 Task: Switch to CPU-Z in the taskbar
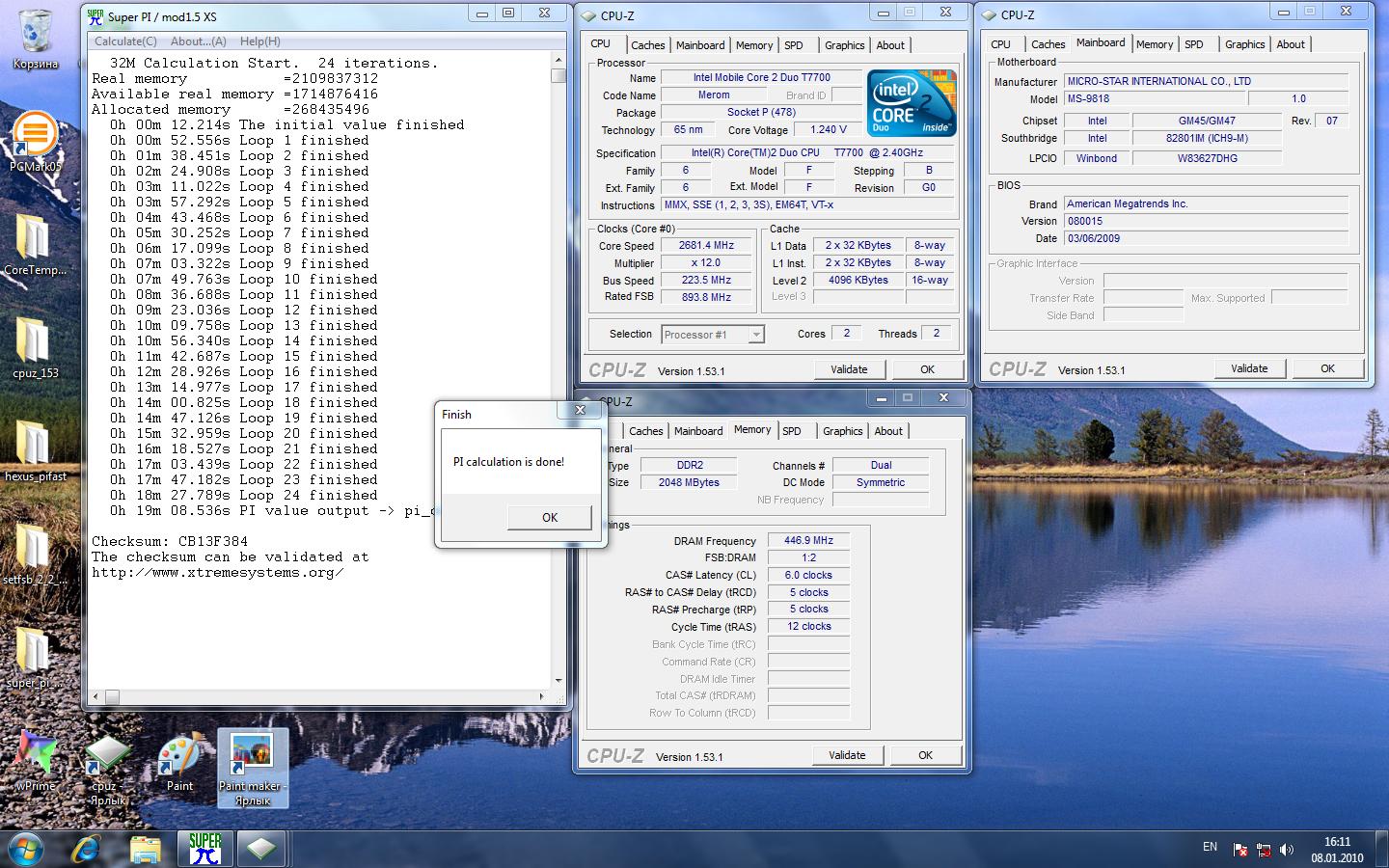260,849
